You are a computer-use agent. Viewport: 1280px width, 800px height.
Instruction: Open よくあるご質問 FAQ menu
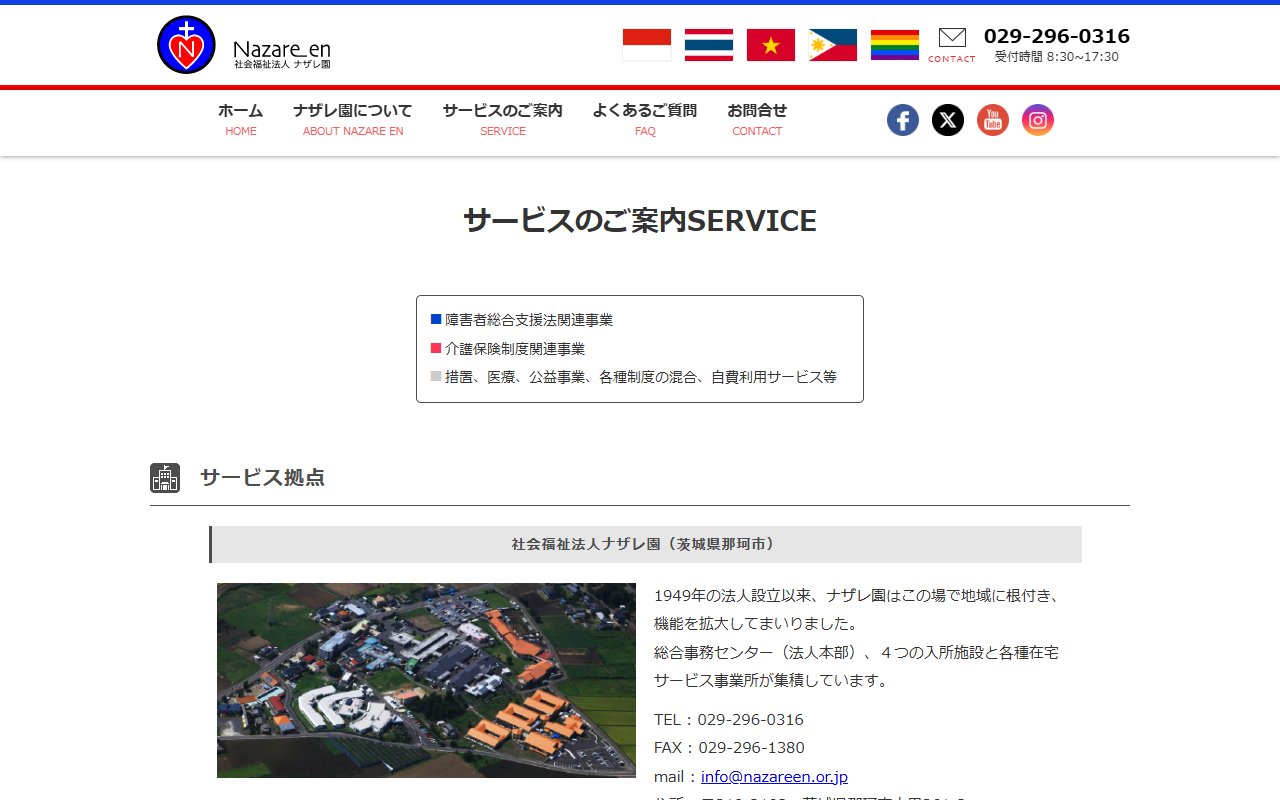click(x=645, y=120)
